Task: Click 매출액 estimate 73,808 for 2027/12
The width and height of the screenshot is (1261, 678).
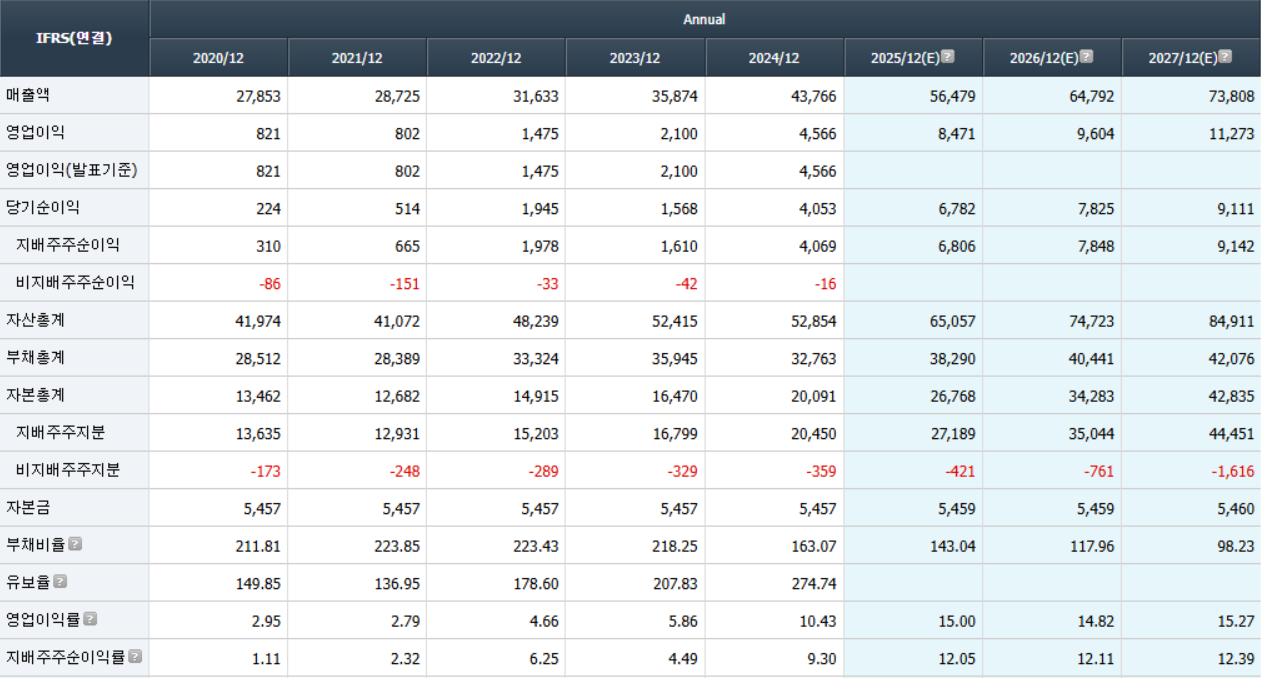Action: pos(1230,97)
